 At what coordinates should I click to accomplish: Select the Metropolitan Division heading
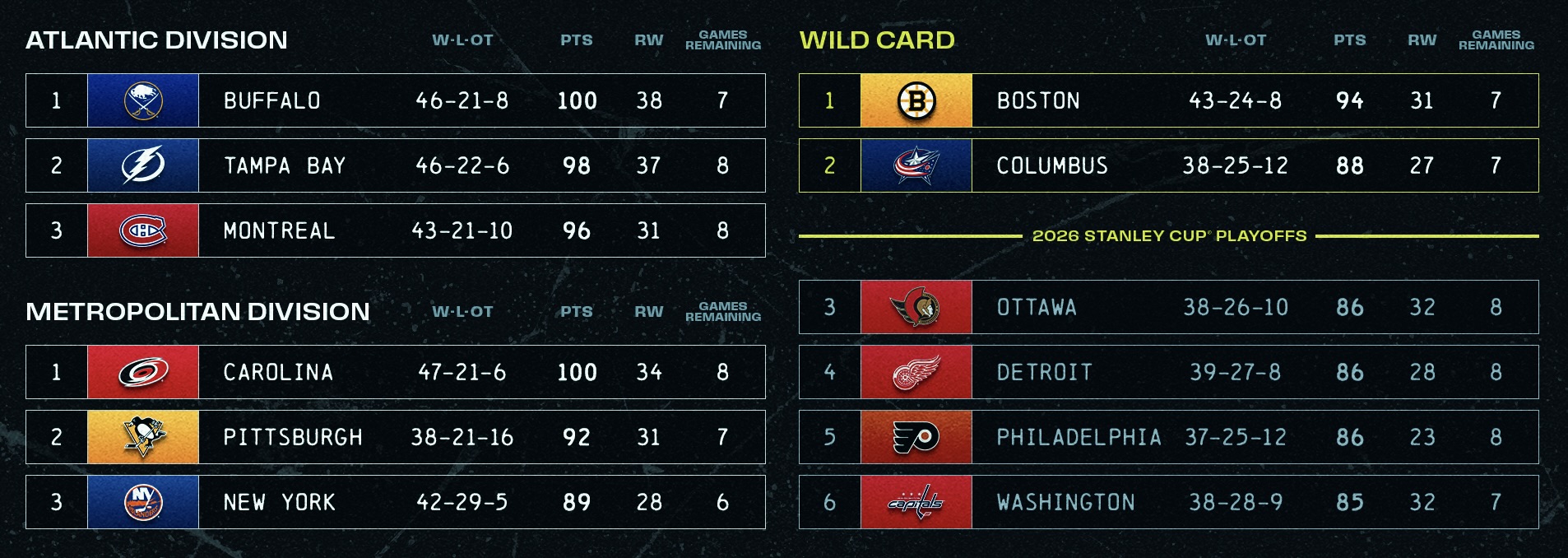(x=197, y=312)
